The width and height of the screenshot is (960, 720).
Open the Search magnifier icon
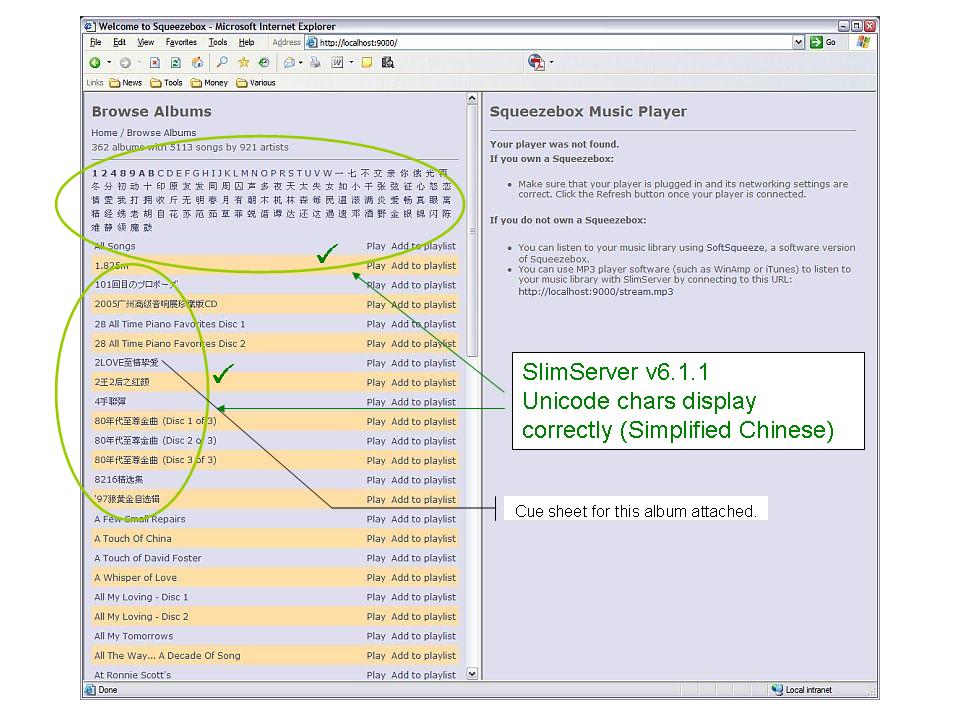point(222,62)
